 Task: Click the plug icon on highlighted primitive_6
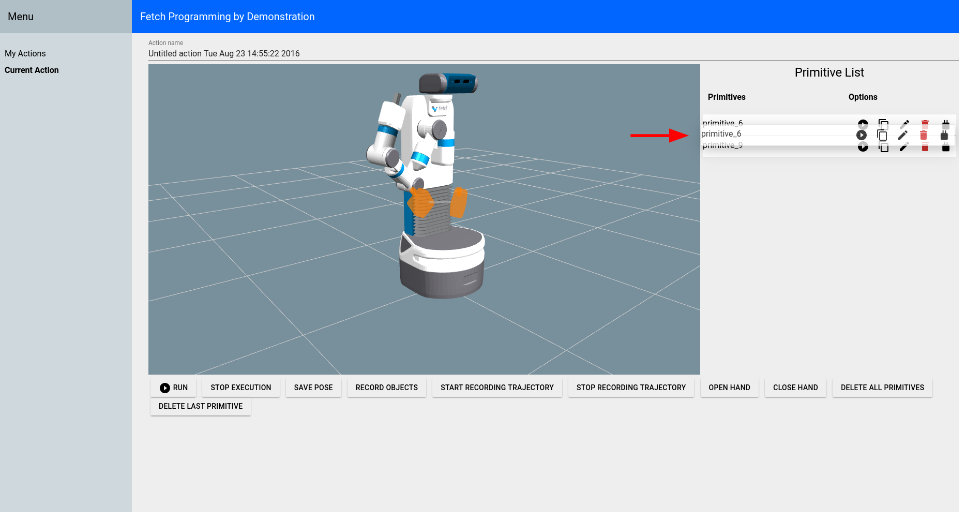(x=945, y=135)
